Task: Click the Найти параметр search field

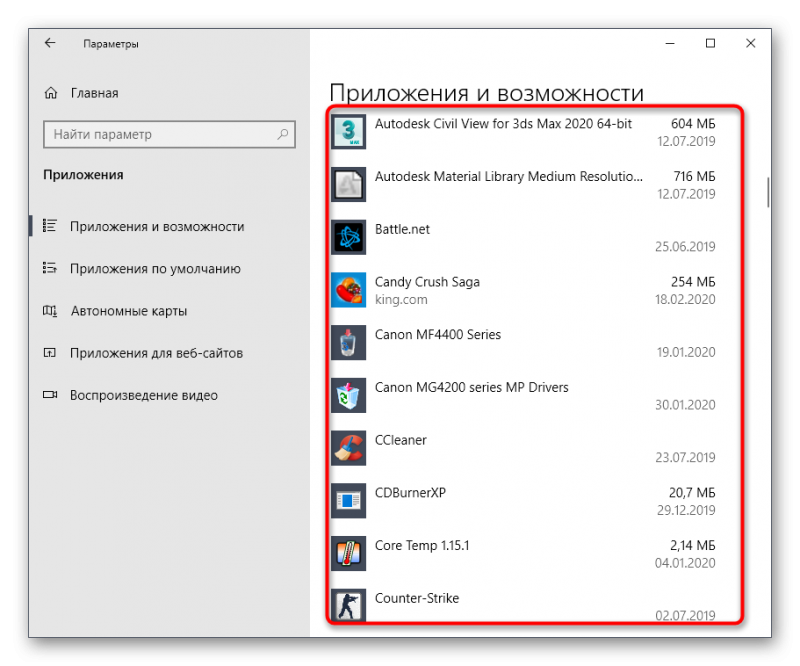Action: (169, 134)
